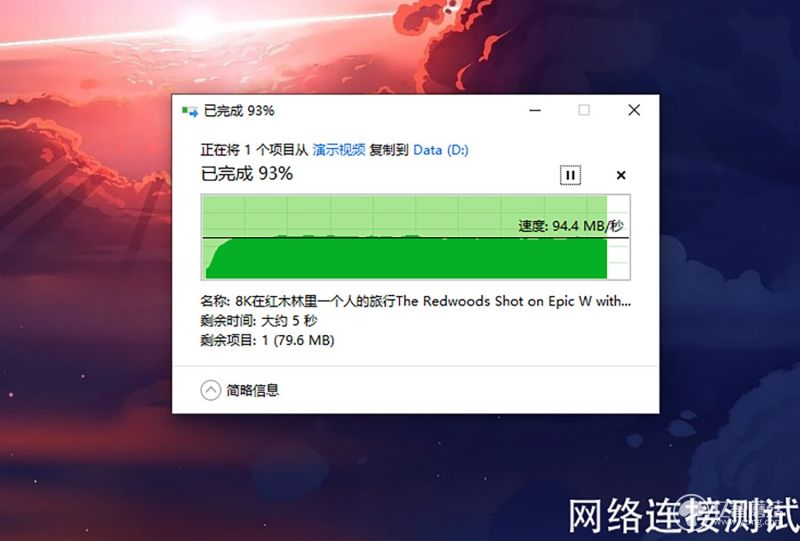Cancel the copy with the small X
This screenshot has height=541, width=800.
pyautogui.click(x=621, y=175)
